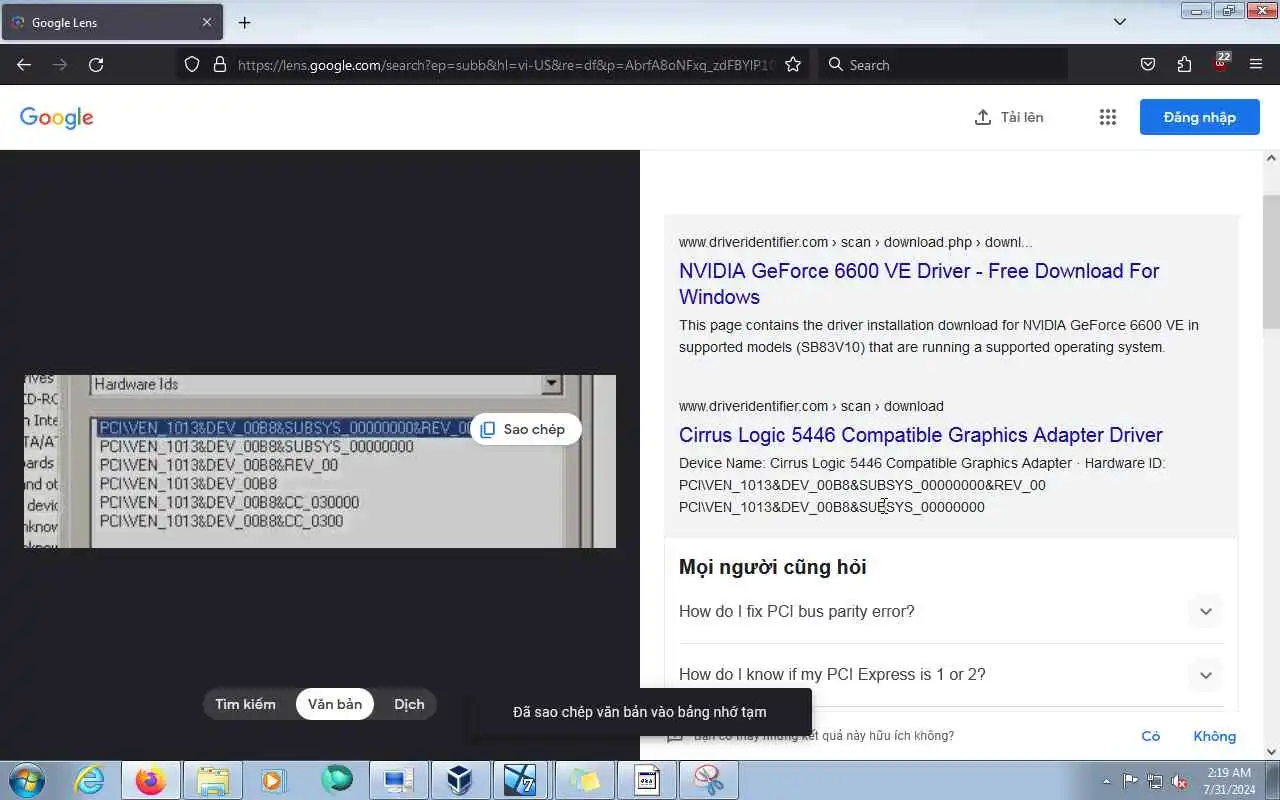Click the scrollbar down arrow
The height and width of the screenshot is (800, 1280).
(1271, 751)
